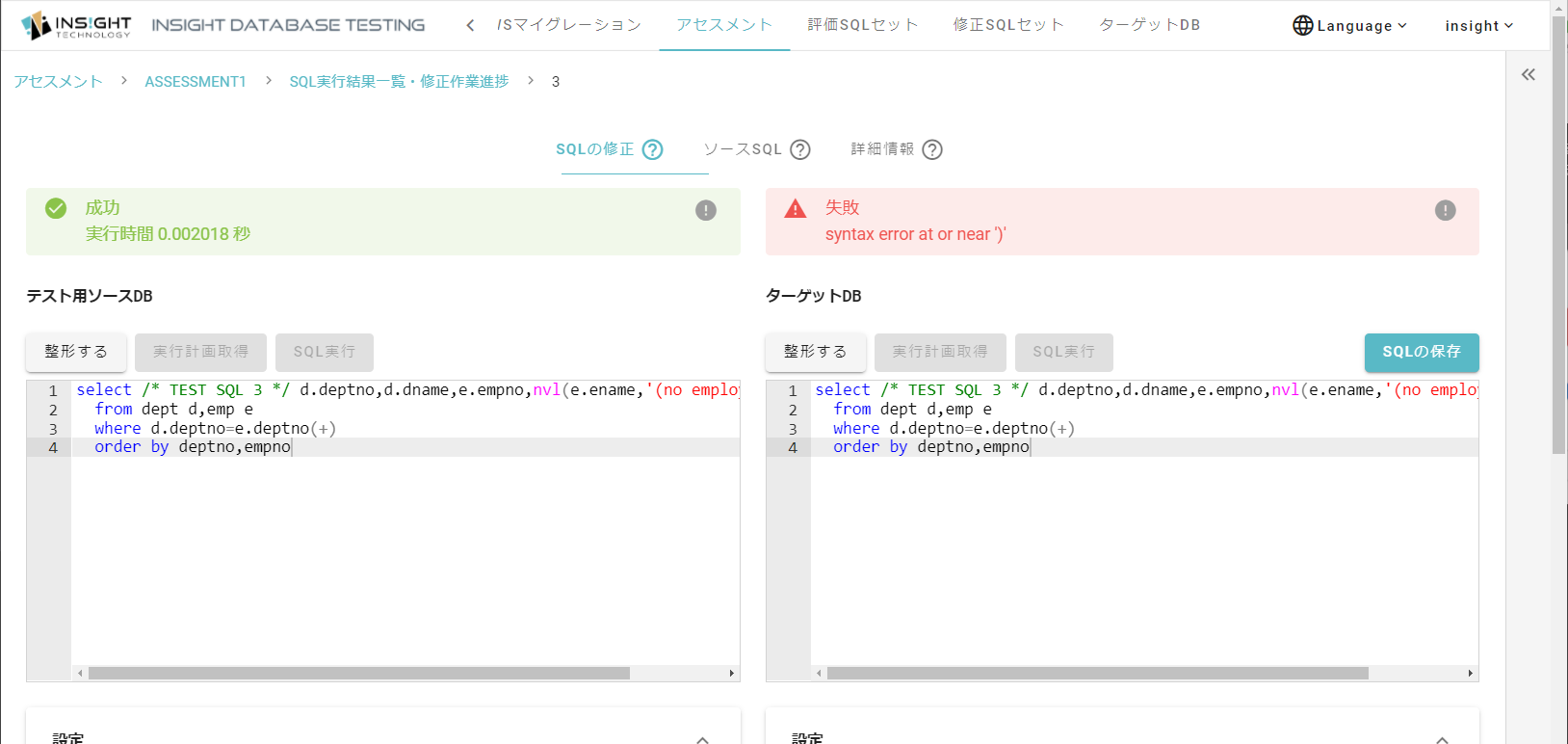1568x744 pixels.
Task: Open help icon next to 詳細情報
Action: tap(932, 149)
